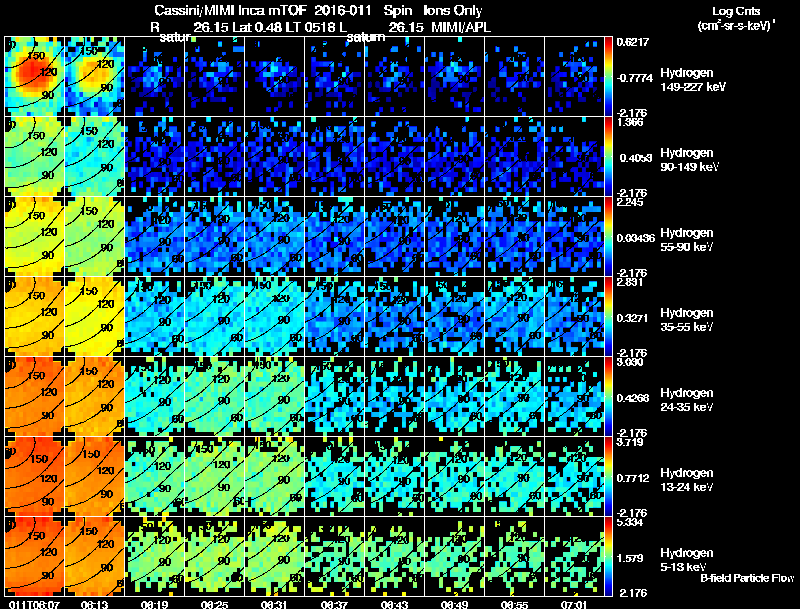Click the color bar for Hydrogen 149-227 keV
The height and width of the screenshot is (609, 800).
pos(608,76)
